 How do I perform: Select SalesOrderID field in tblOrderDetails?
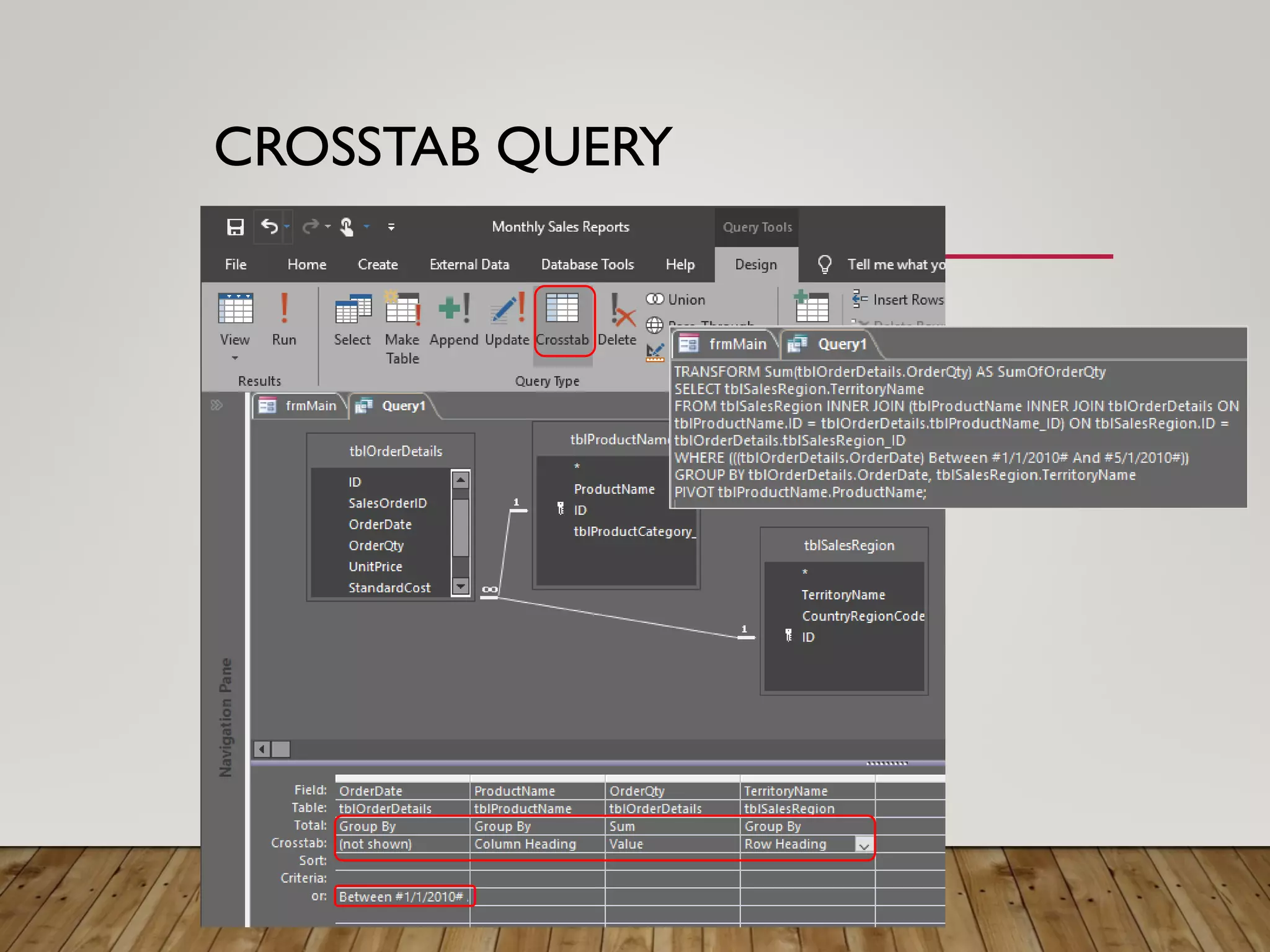[388, 503]
